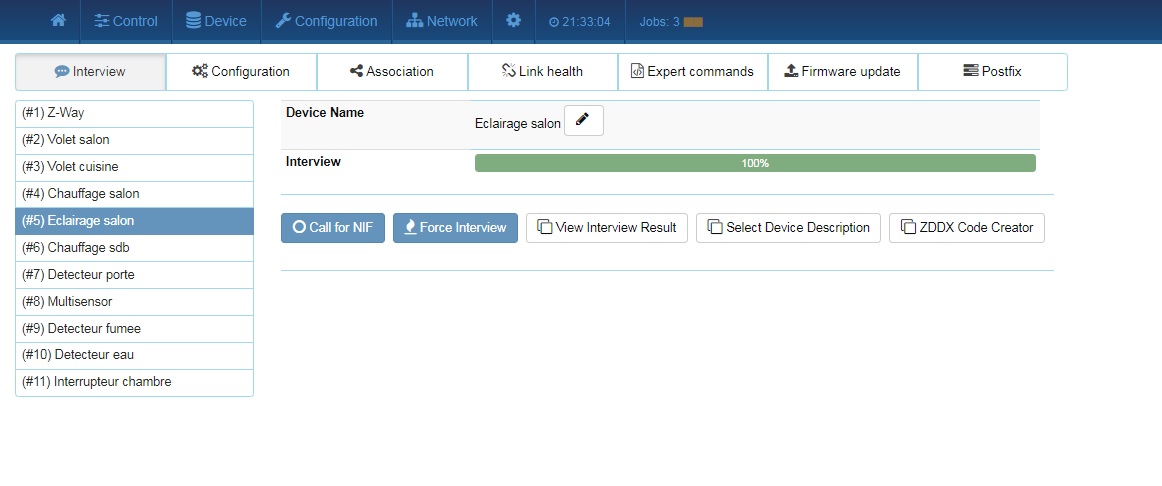The image size is (1162, 486).
Task: Click the home icon in top navigation
Action: [x=58, y=21]
